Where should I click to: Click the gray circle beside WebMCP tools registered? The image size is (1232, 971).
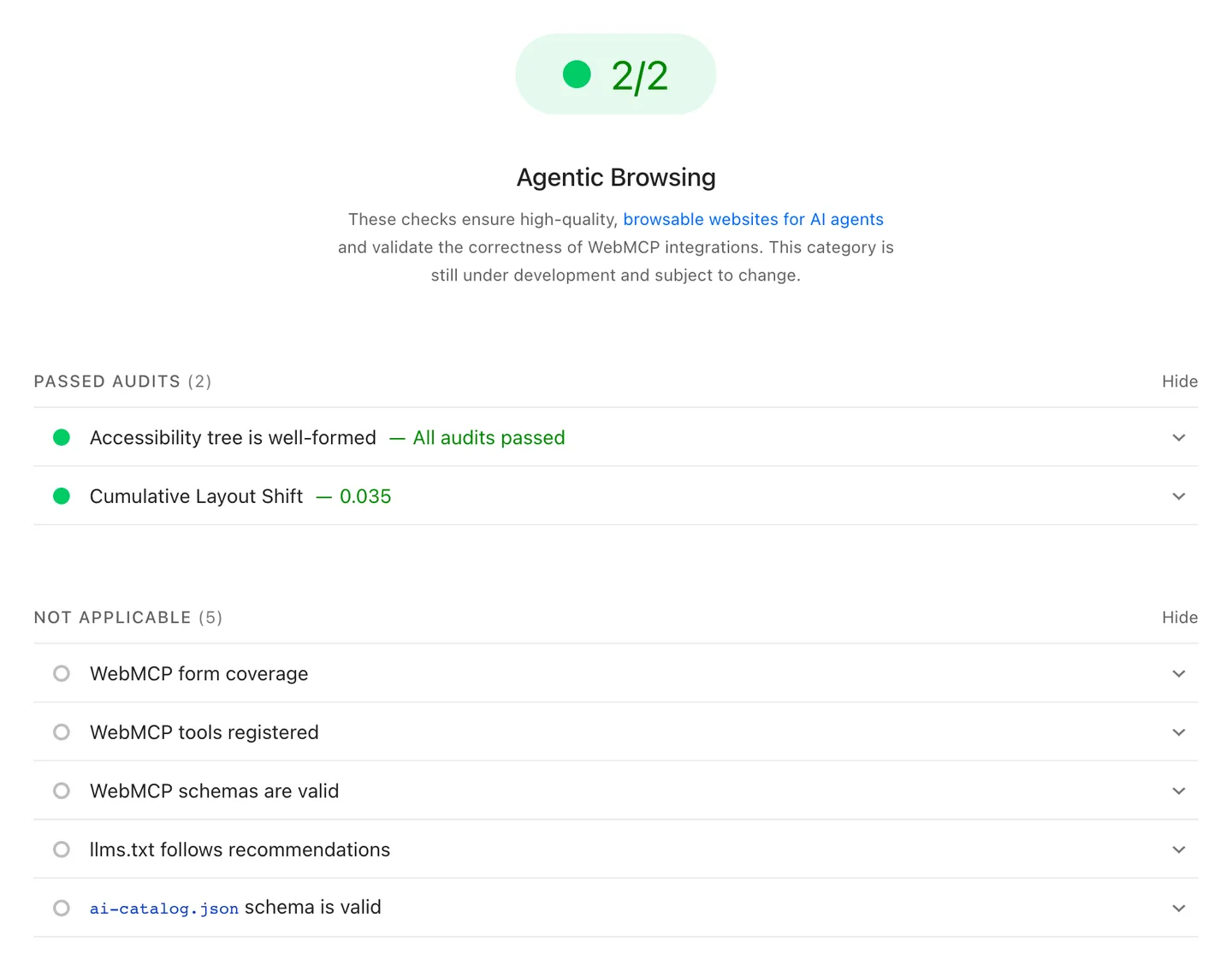62,732
